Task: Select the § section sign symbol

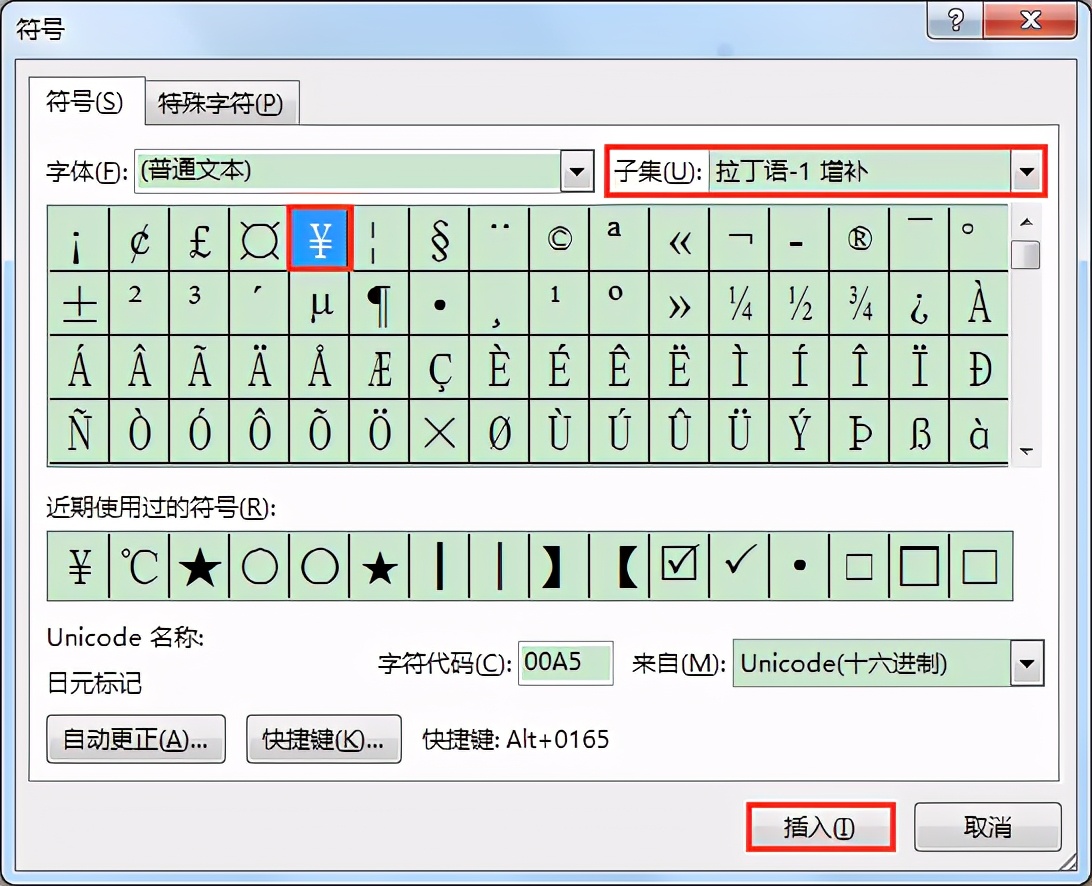Action: [440, 238]
